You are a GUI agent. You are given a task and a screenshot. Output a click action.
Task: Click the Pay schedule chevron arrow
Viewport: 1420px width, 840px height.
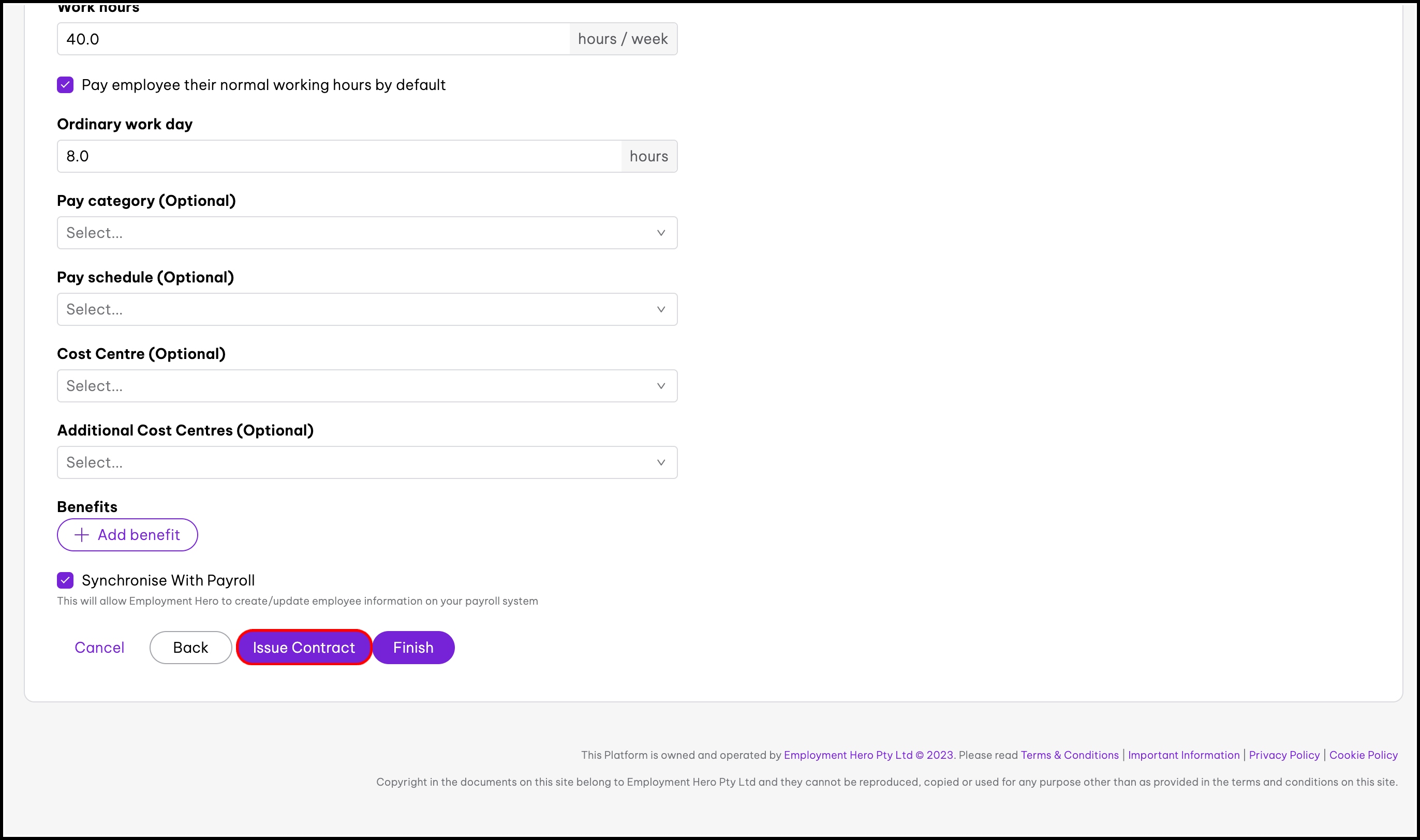tap(660, 309)
